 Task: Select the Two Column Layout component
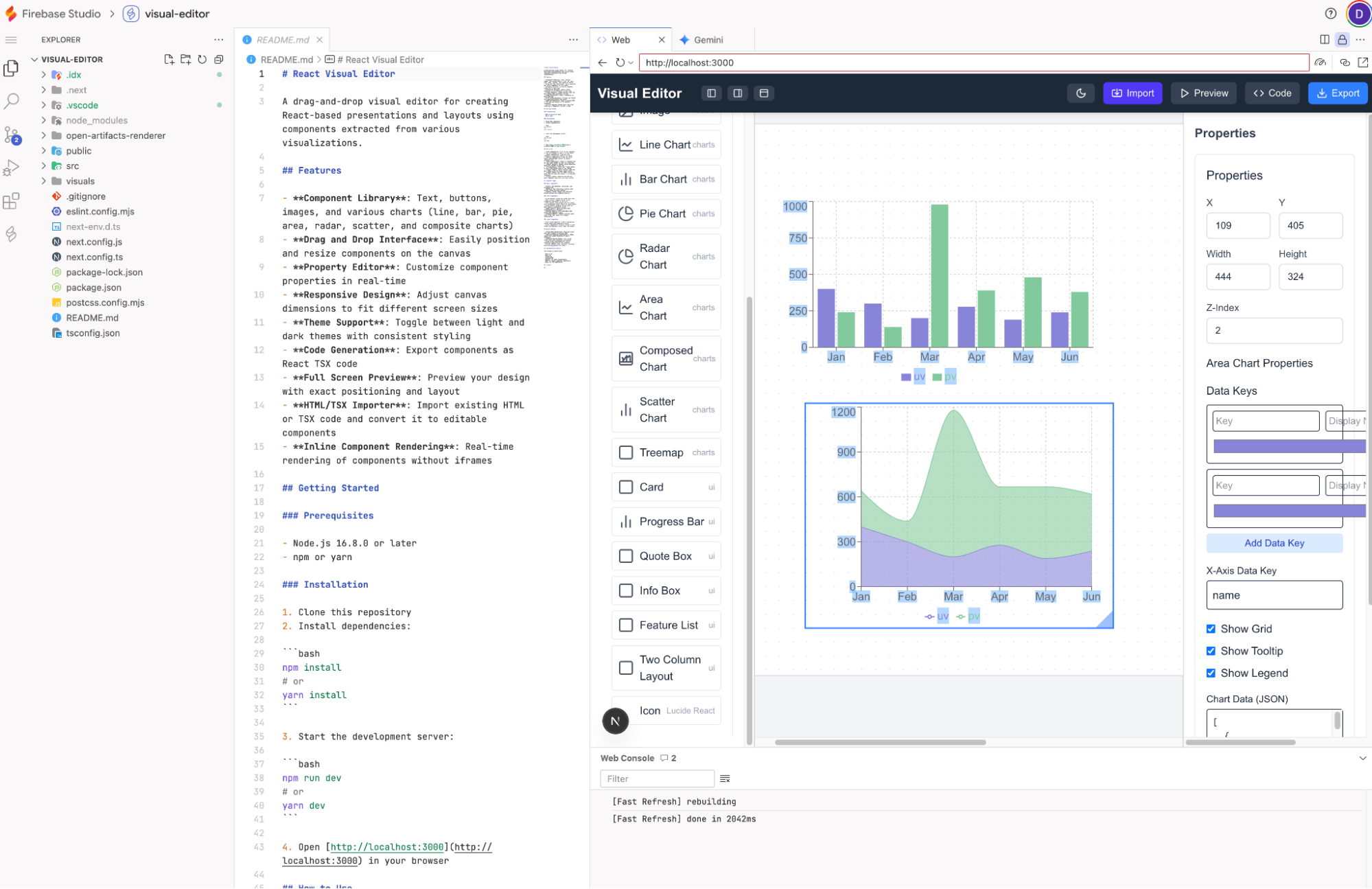(x=665, y=667)
